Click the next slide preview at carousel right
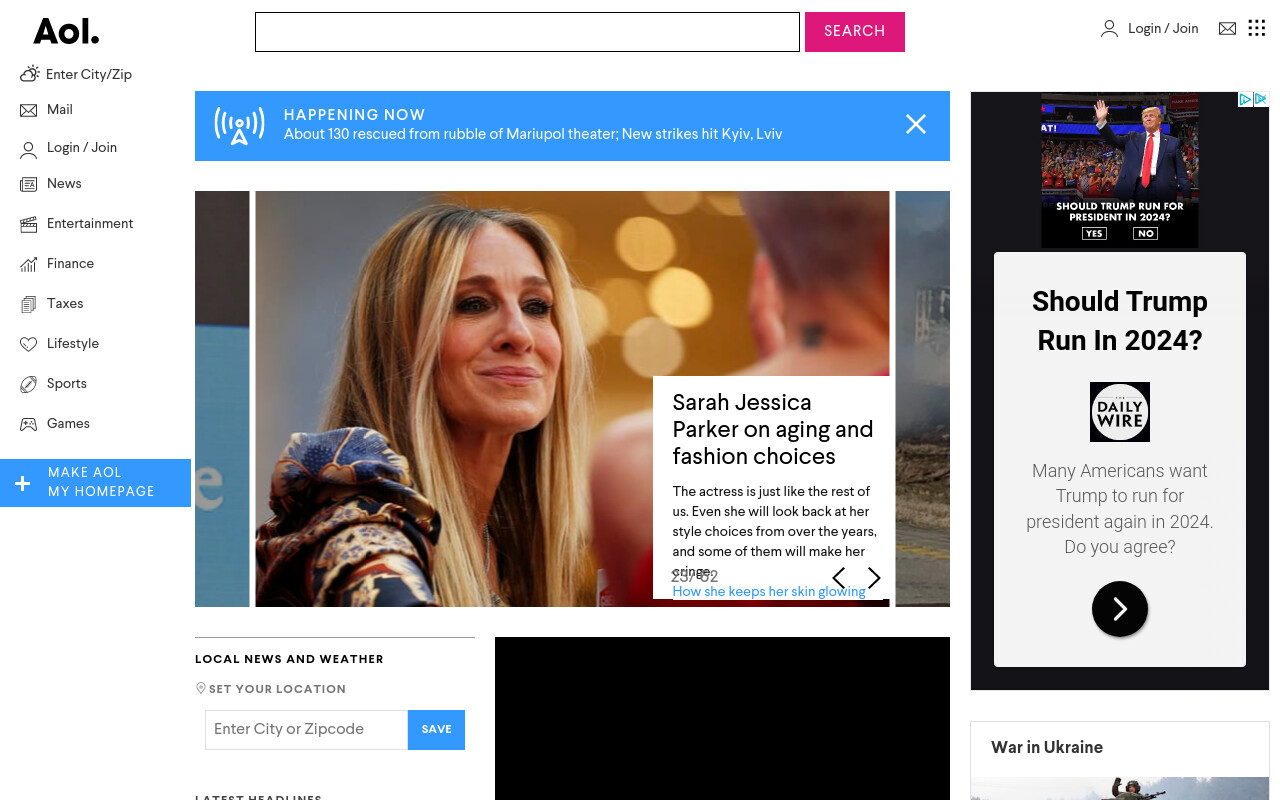This screenshot has width=1280, height=800. tap(922, 399)
